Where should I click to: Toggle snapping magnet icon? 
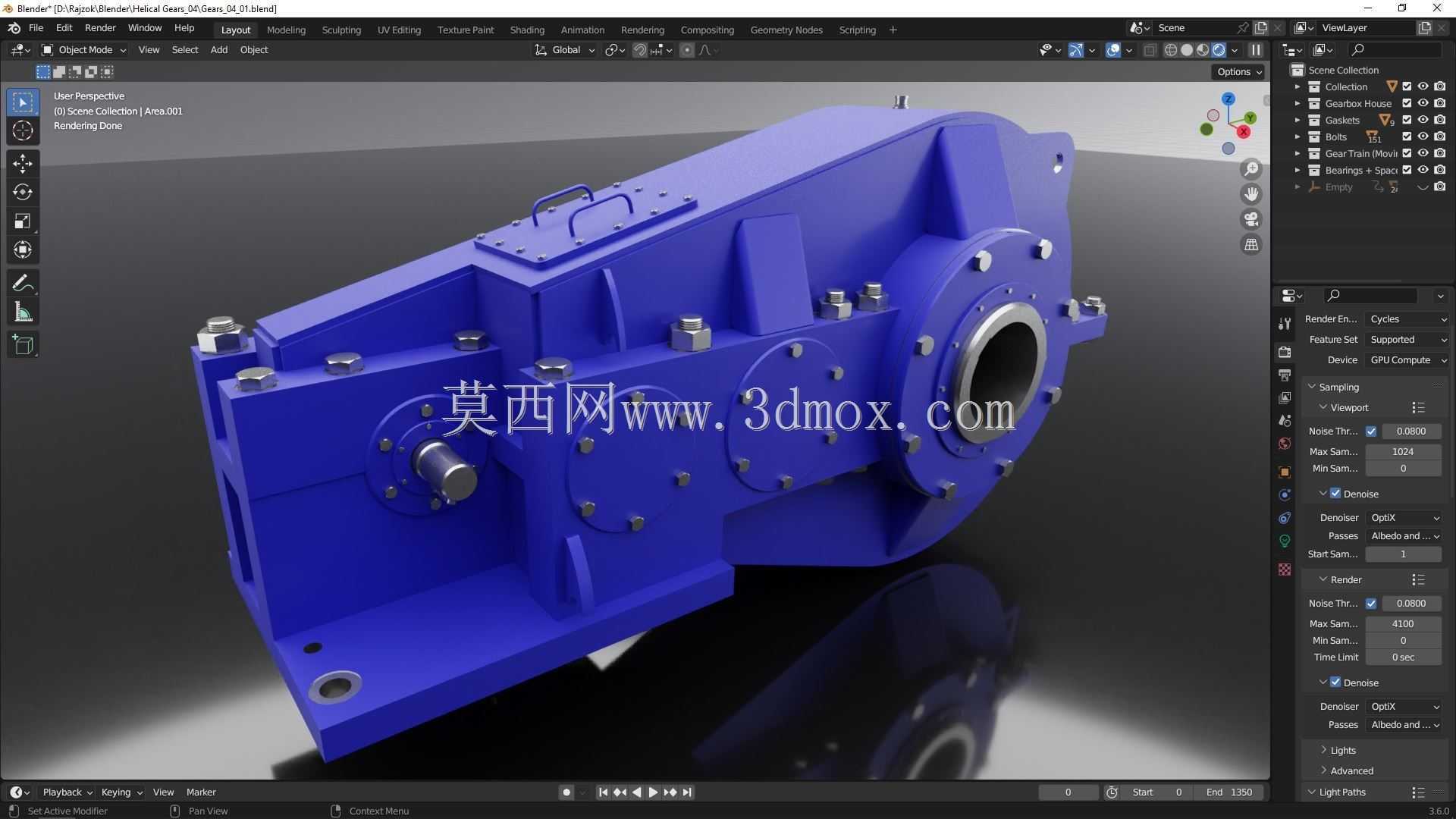coord(640,50)
